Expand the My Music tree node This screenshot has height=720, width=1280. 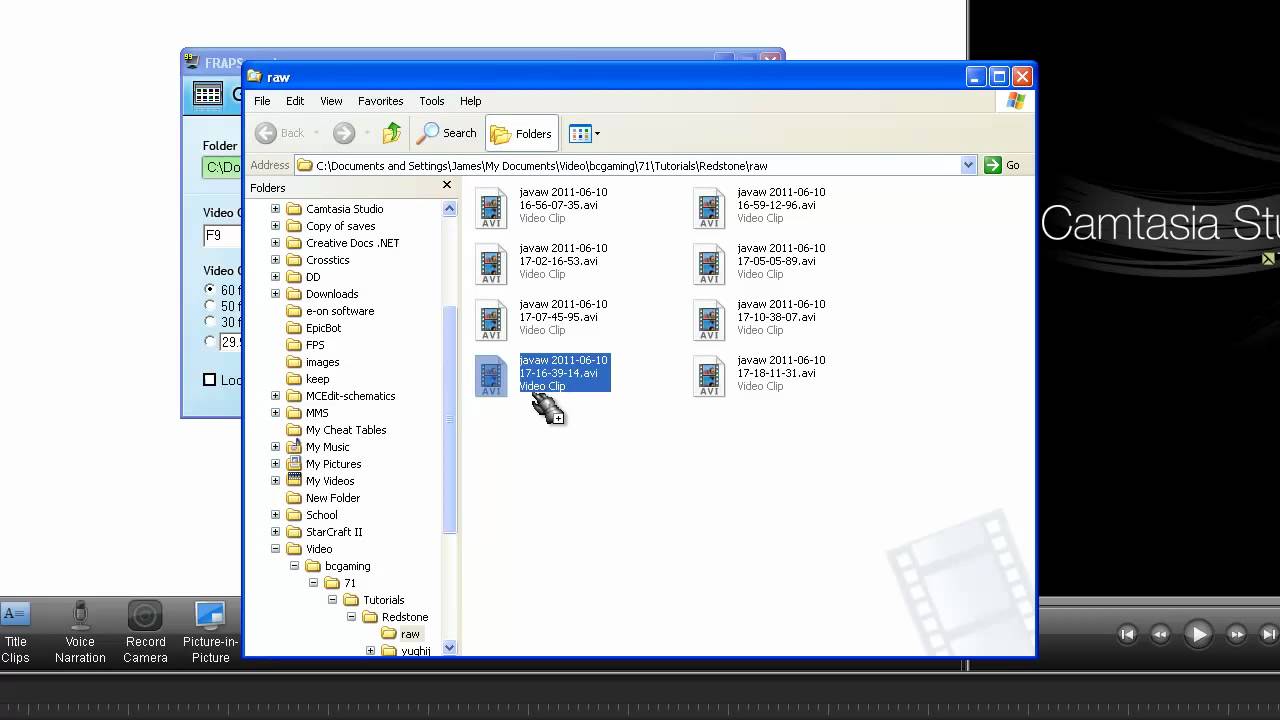[275, 447]
